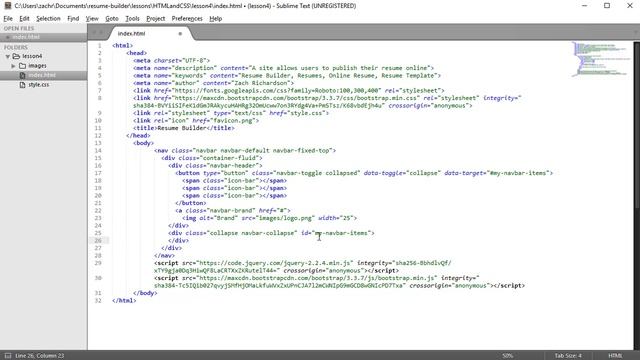Viewport: 640px width, 360px height.
Task: Click the div class="navbar-header" line
Action: click(x=215, y=165)
